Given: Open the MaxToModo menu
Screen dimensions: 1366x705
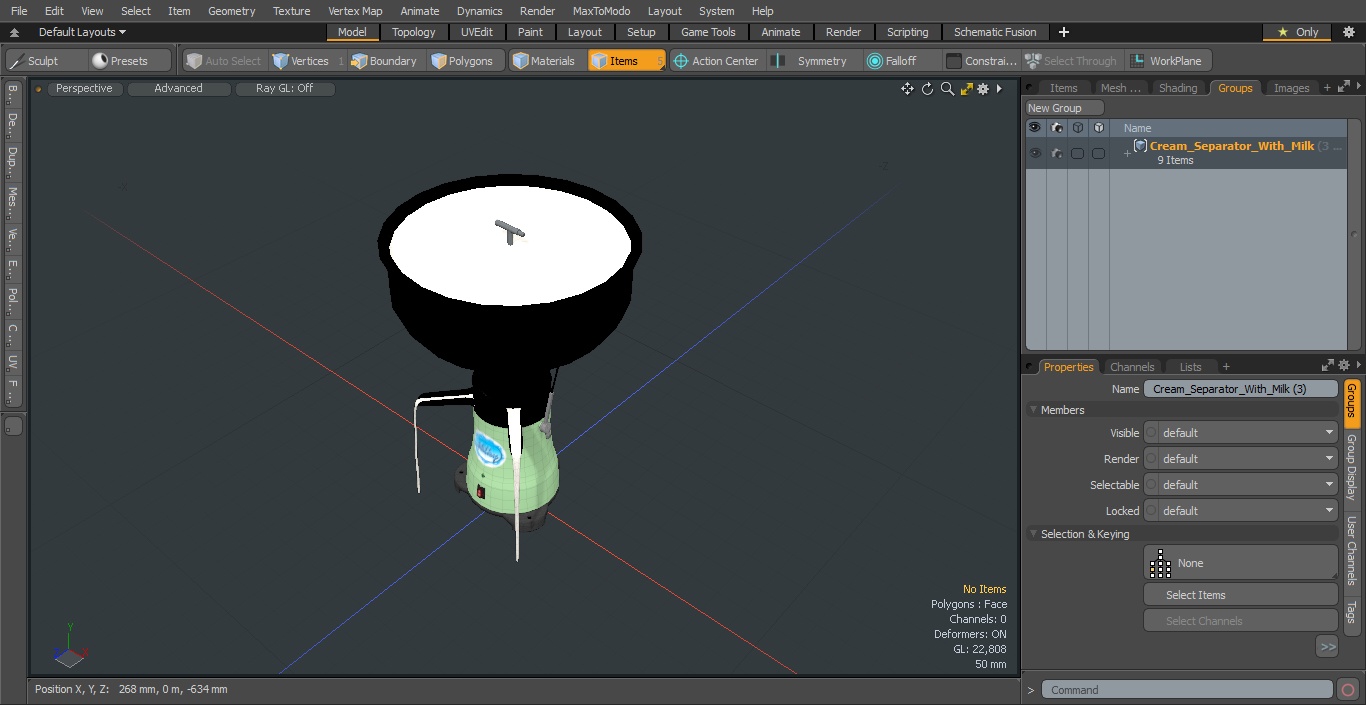Looking at the screenshot, I should [601, 11].
